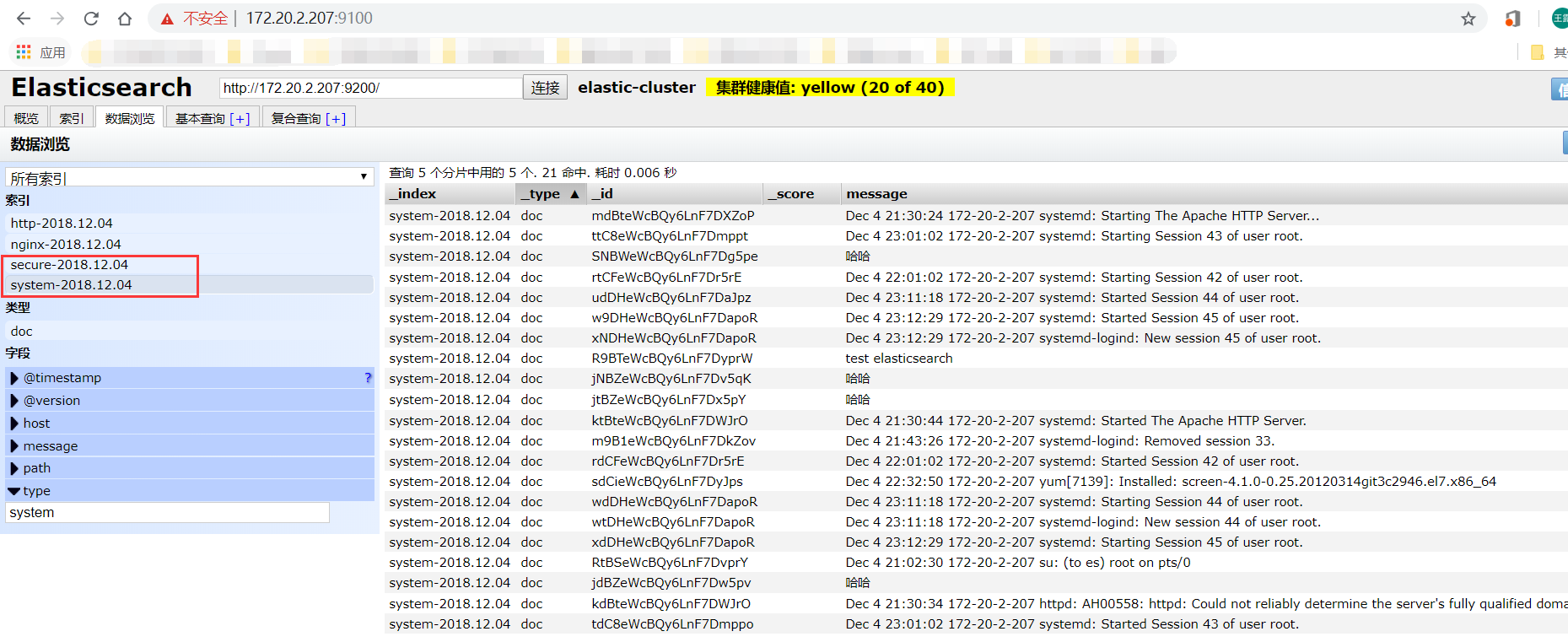Click the 连接 connect button

tap(545, 88)
